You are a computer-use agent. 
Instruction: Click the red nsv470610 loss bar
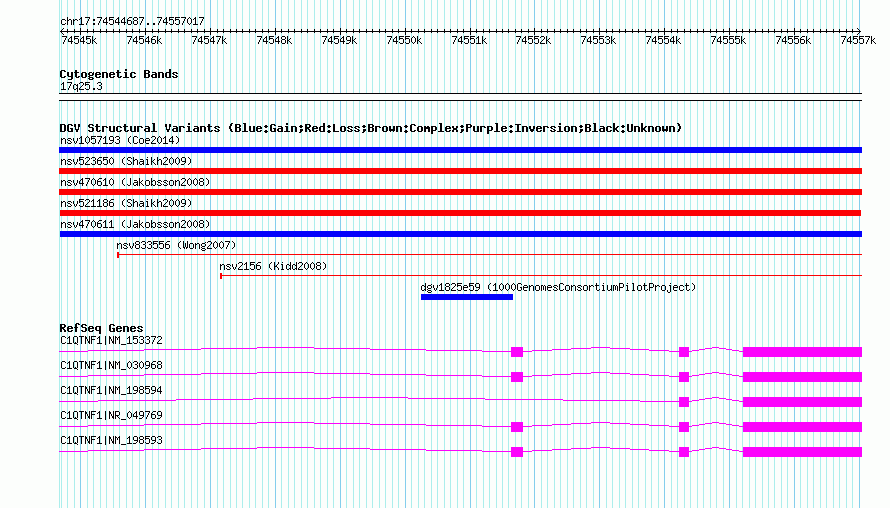click(460, 192)
